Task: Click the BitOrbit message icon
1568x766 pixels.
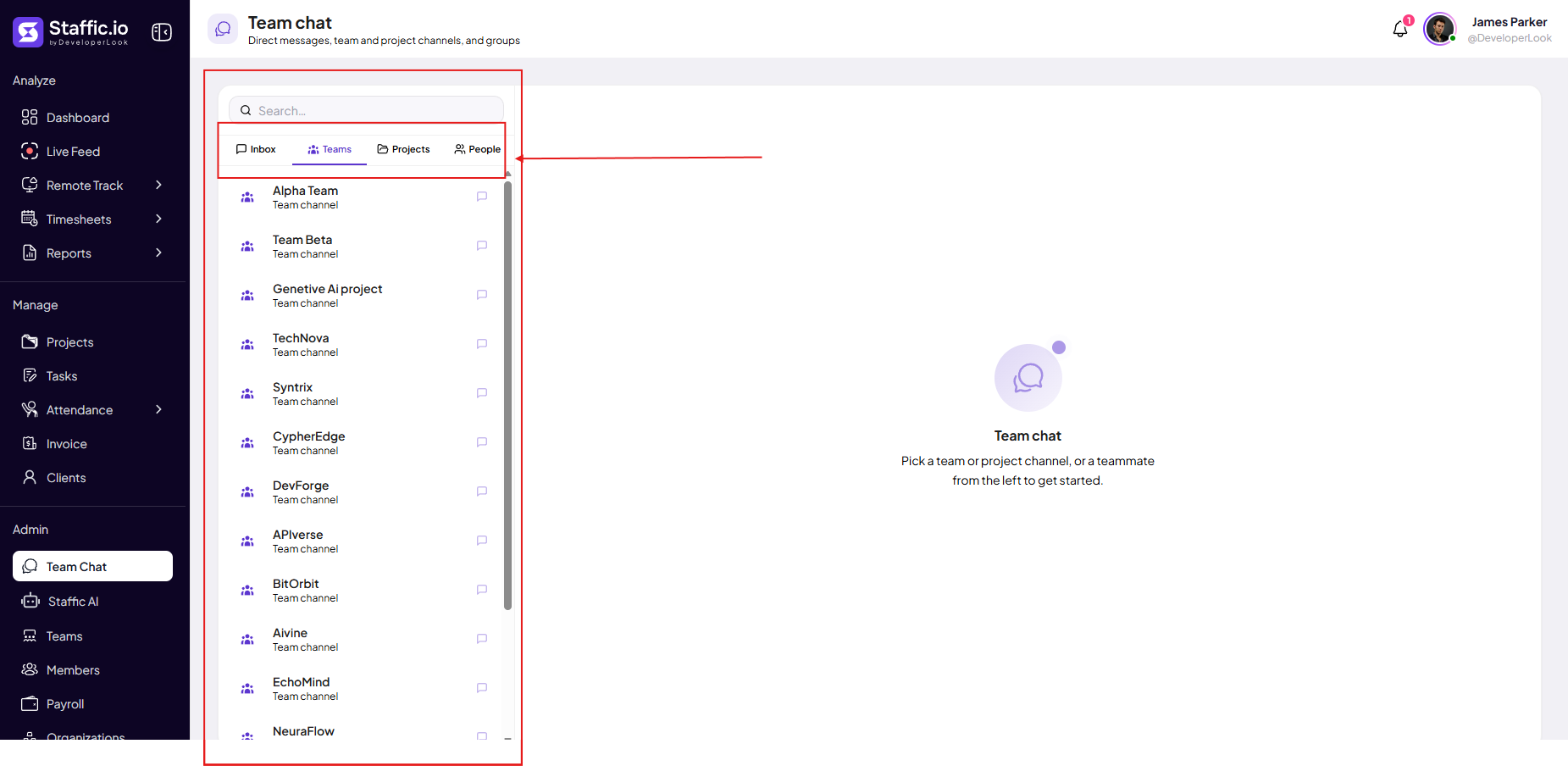Action: pos(482,590)
